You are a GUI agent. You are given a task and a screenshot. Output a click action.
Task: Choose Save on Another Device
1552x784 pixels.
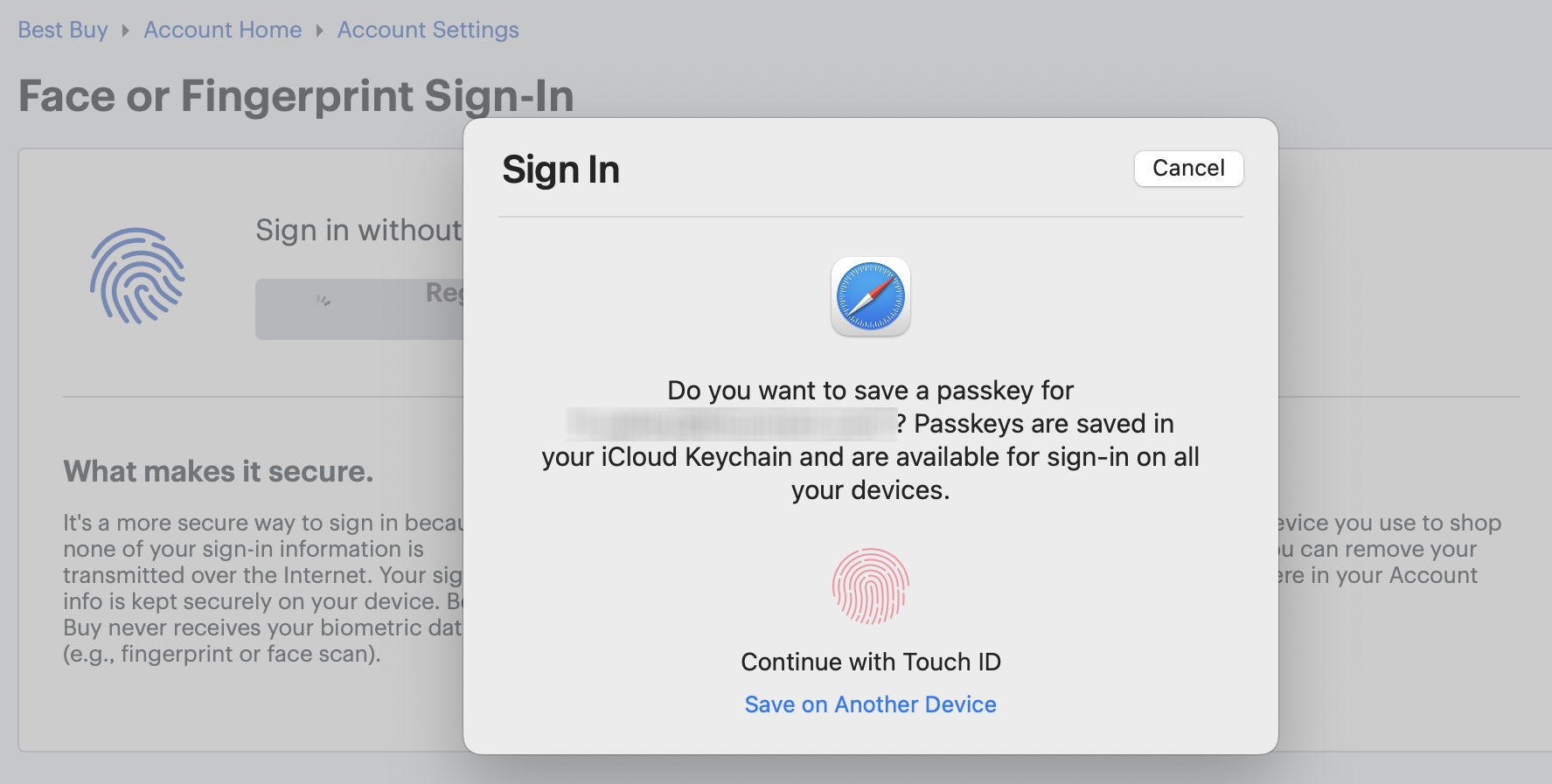[x=870, y=704]
